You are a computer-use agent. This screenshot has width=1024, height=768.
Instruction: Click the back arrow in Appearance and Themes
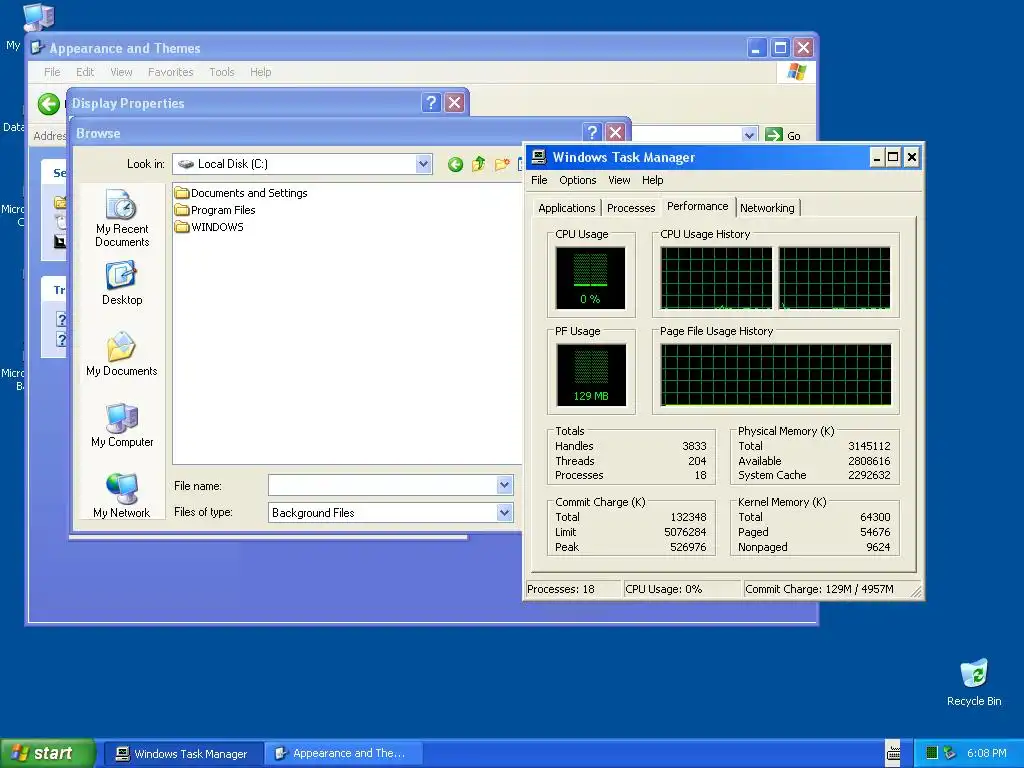pos(48,104)
